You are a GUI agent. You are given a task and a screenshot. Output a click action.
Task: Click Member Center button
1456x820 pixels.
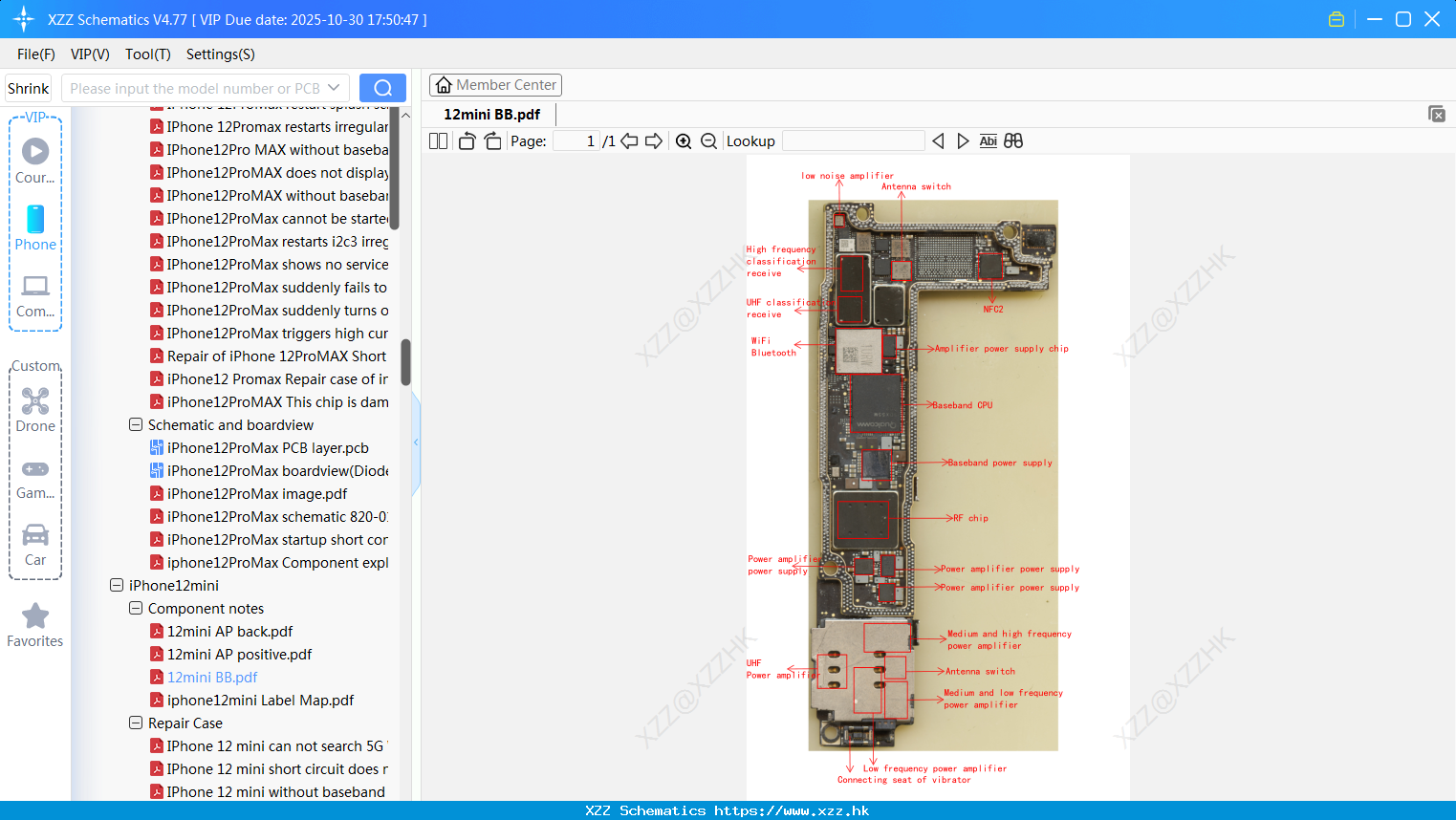495,85
